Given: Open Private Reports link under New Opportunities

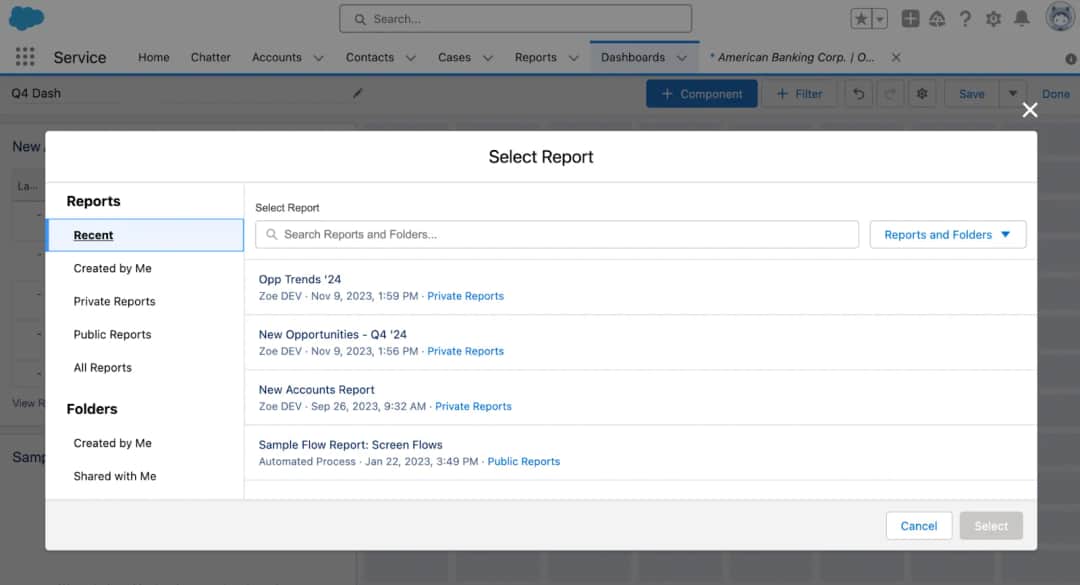Looking at the screenshot, I should pos(466,351).
